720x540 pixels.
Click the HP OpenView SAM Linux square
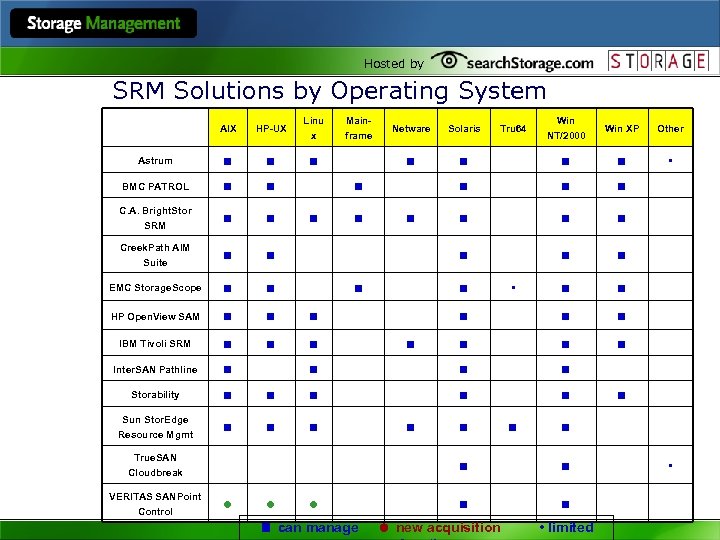tap(314, 316)
